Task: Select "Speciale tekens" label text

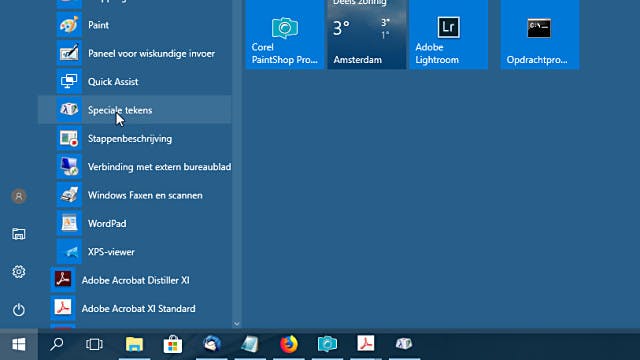Action: 120,110
